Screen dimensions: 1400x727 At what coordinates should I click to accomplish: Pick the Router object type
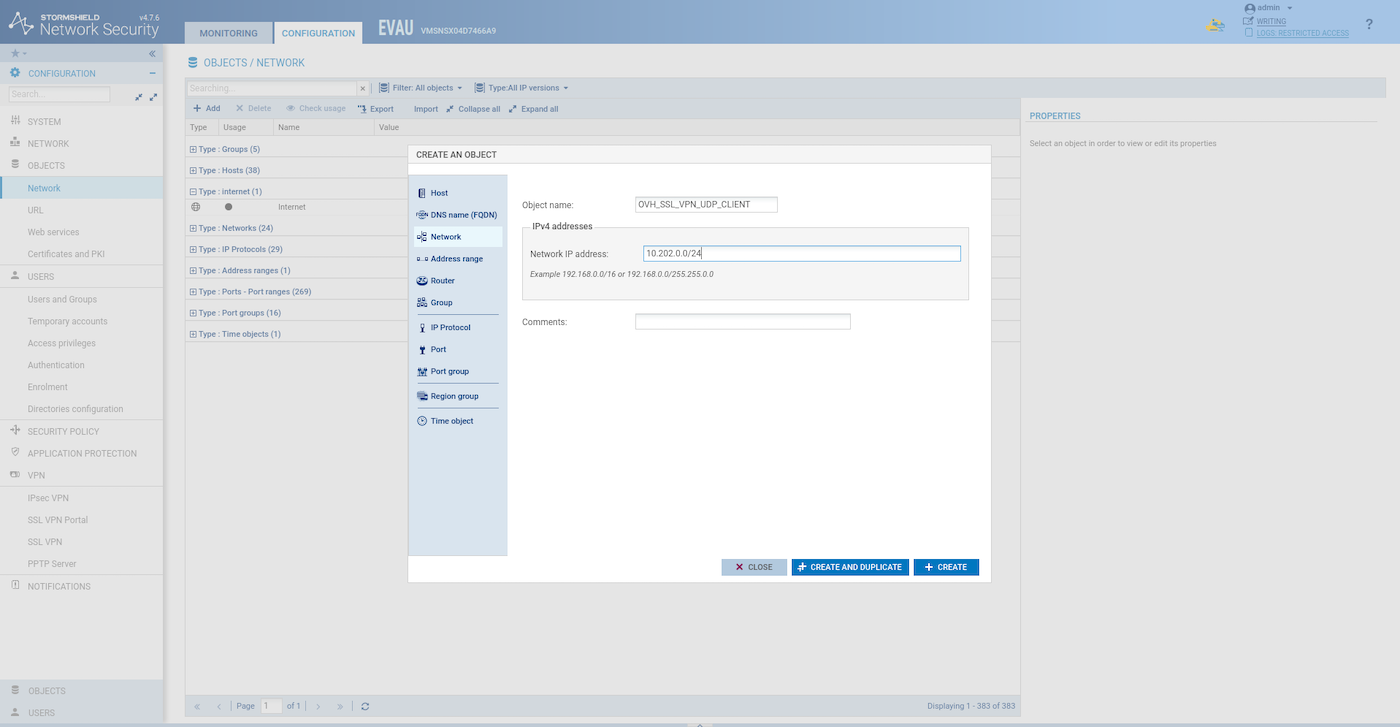pyautogui.click(x=442, y=281)
